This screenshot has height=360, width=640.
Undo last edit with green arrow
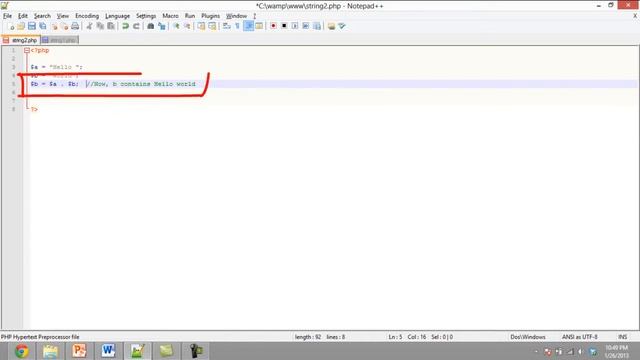pos(125,26)
